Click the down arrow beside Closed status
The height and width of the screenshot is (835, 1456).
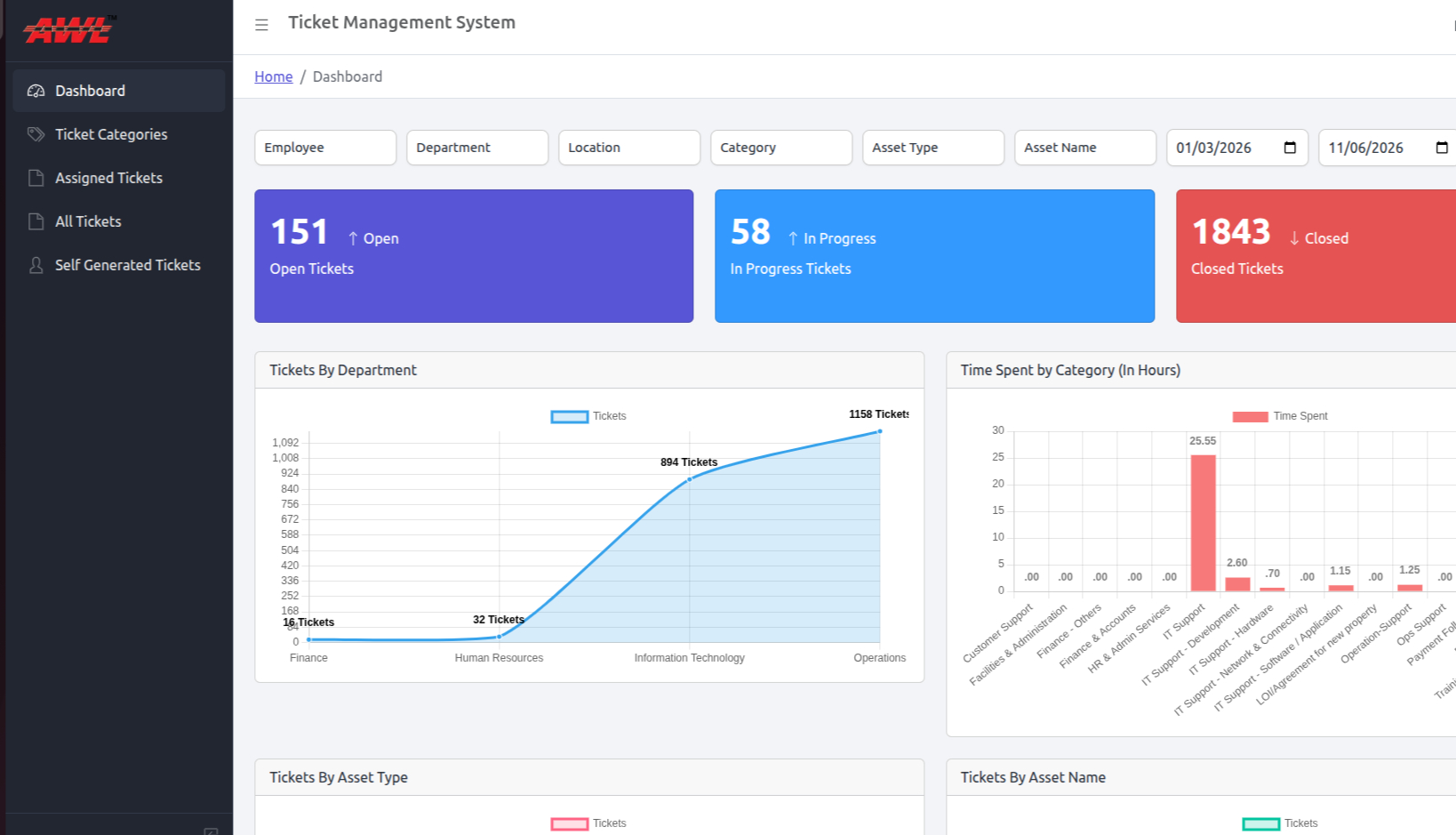point(1294,238)
